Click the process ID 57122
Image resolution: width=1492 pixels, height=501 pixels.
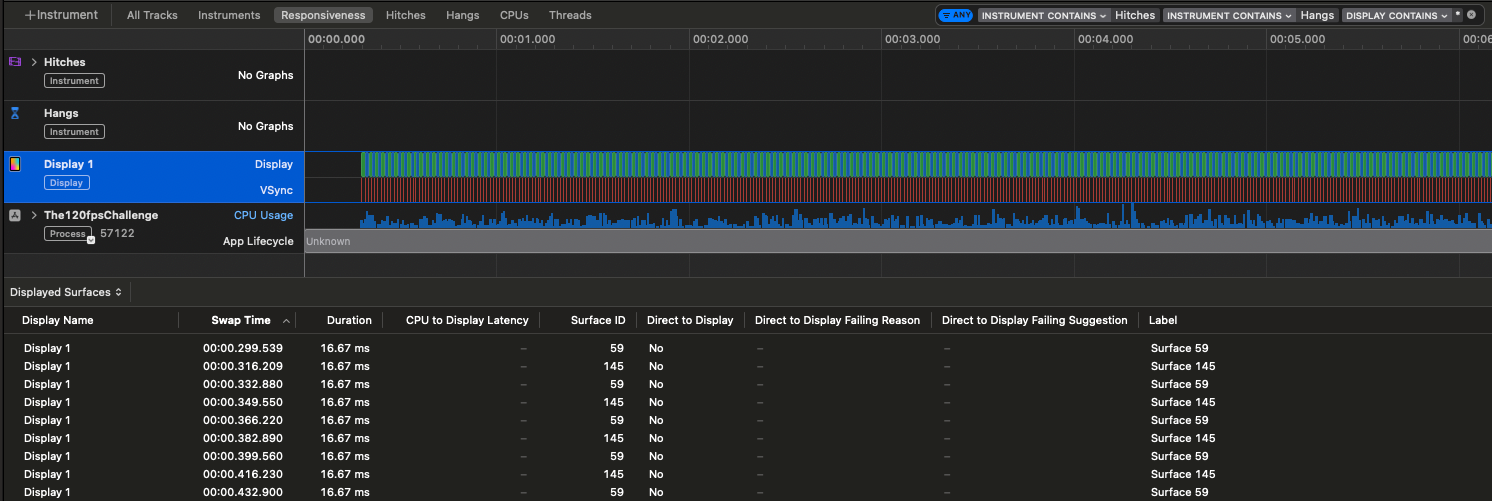pyautogui.click(x=117, y=233)
